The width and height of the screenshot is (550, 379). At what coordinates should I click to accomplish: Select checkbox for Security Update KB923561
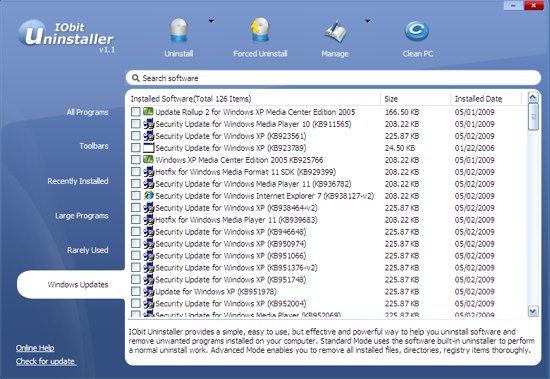coord(135,136)
